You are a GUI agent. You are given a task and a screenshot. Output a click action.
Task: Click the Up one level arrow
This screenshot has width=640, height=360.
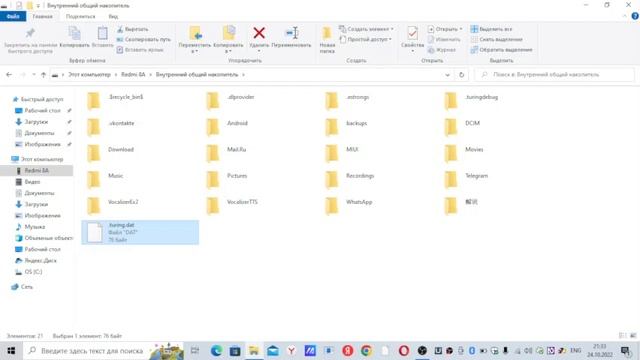coord(43,75)
